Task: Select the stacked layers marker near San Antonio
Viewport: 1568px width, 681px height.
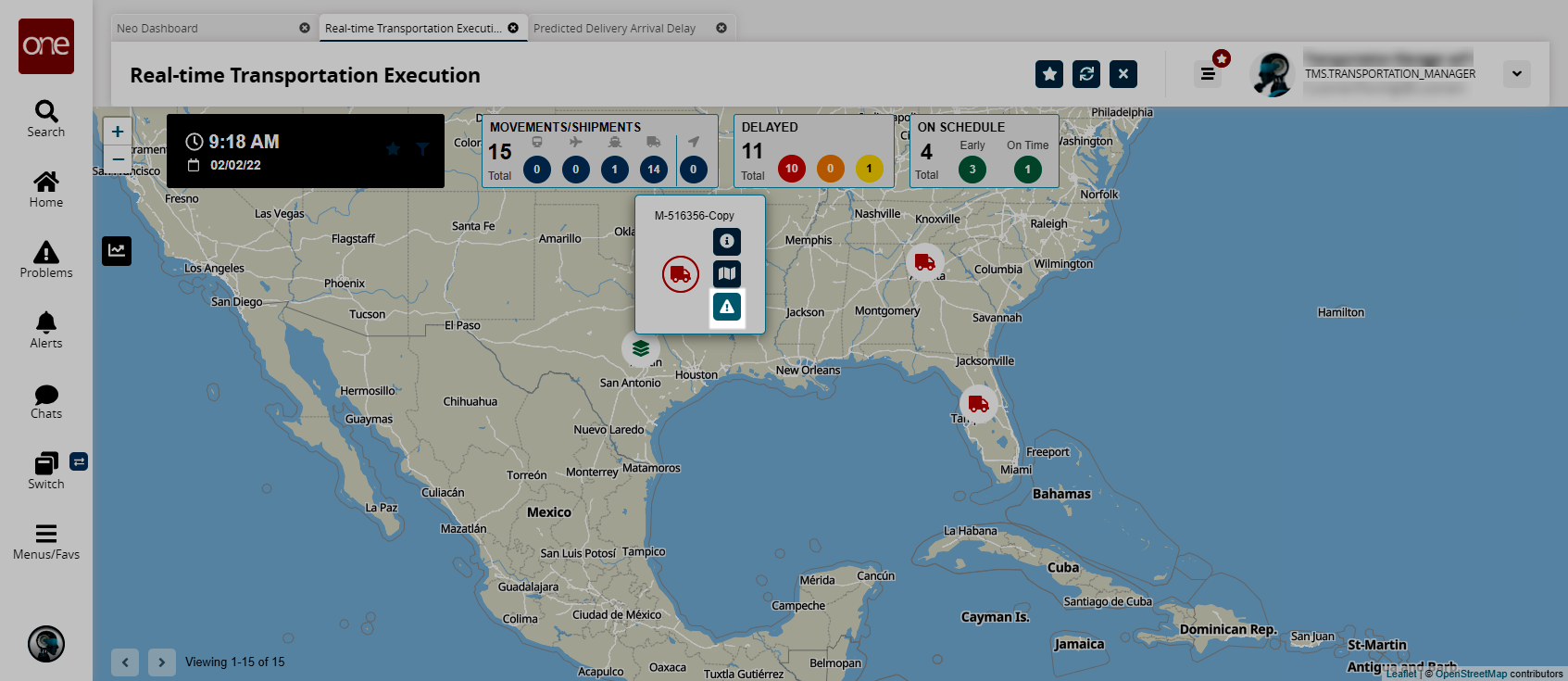Action: click(640, 348)
